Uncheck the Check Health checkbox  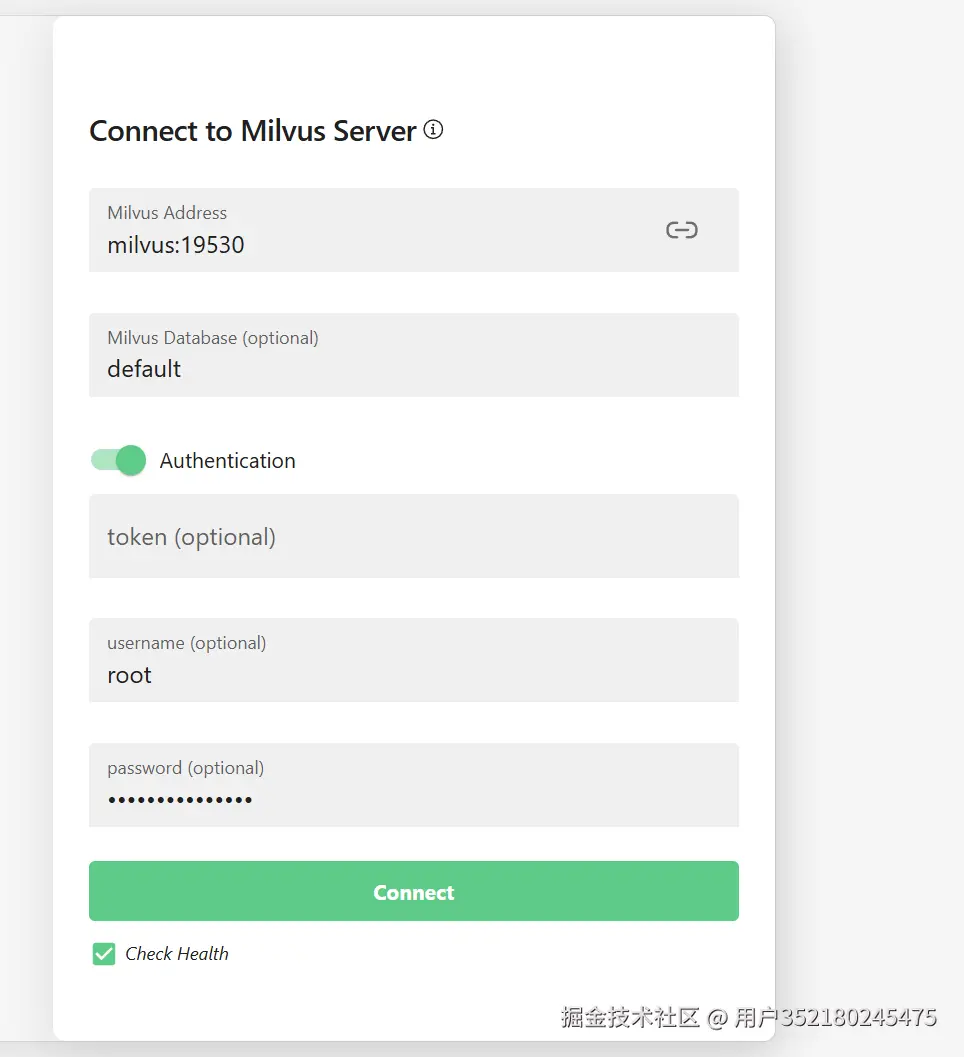pos(104,954)
